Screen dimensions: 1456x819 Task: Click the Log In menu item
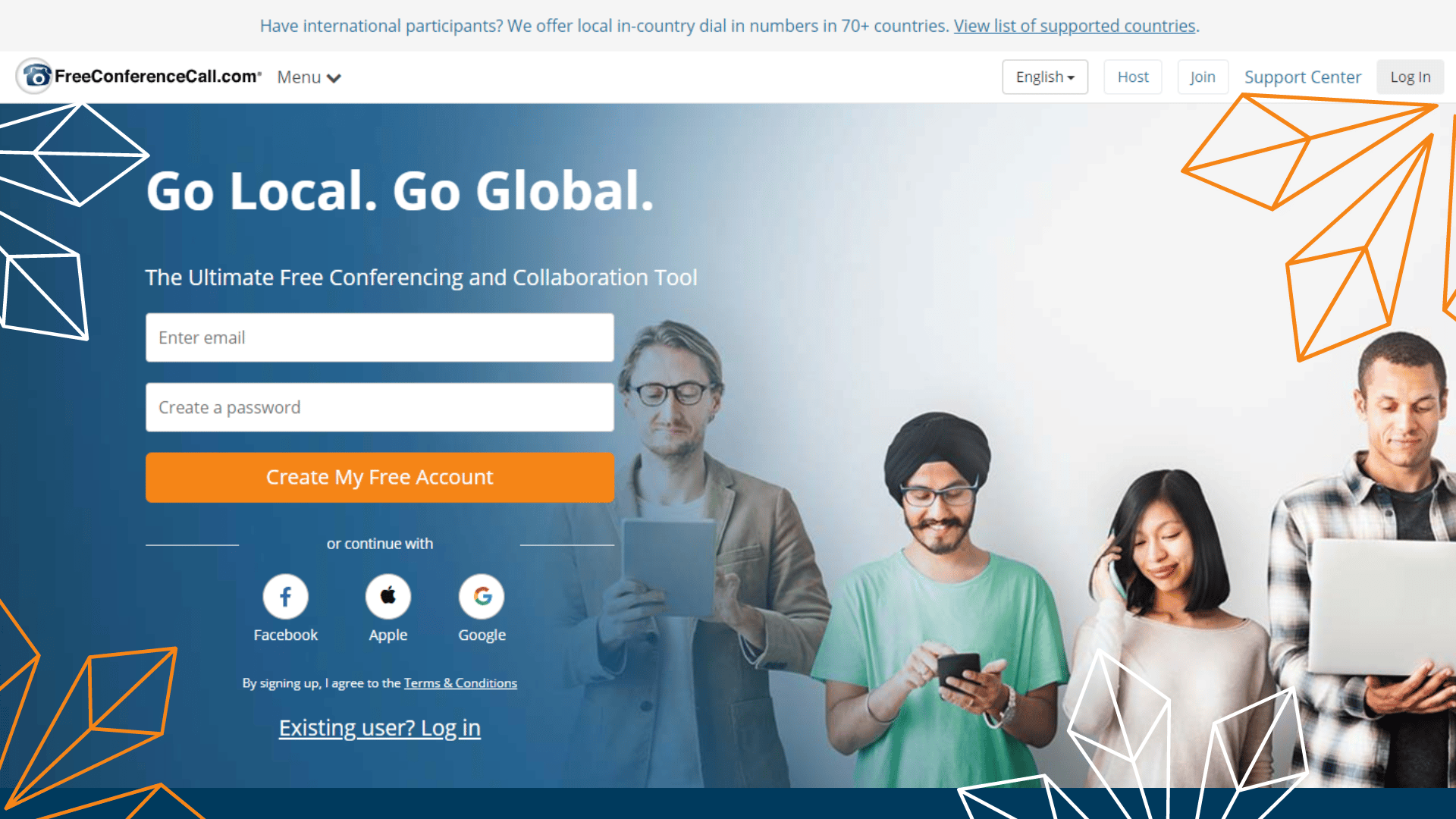point(1410,76)
